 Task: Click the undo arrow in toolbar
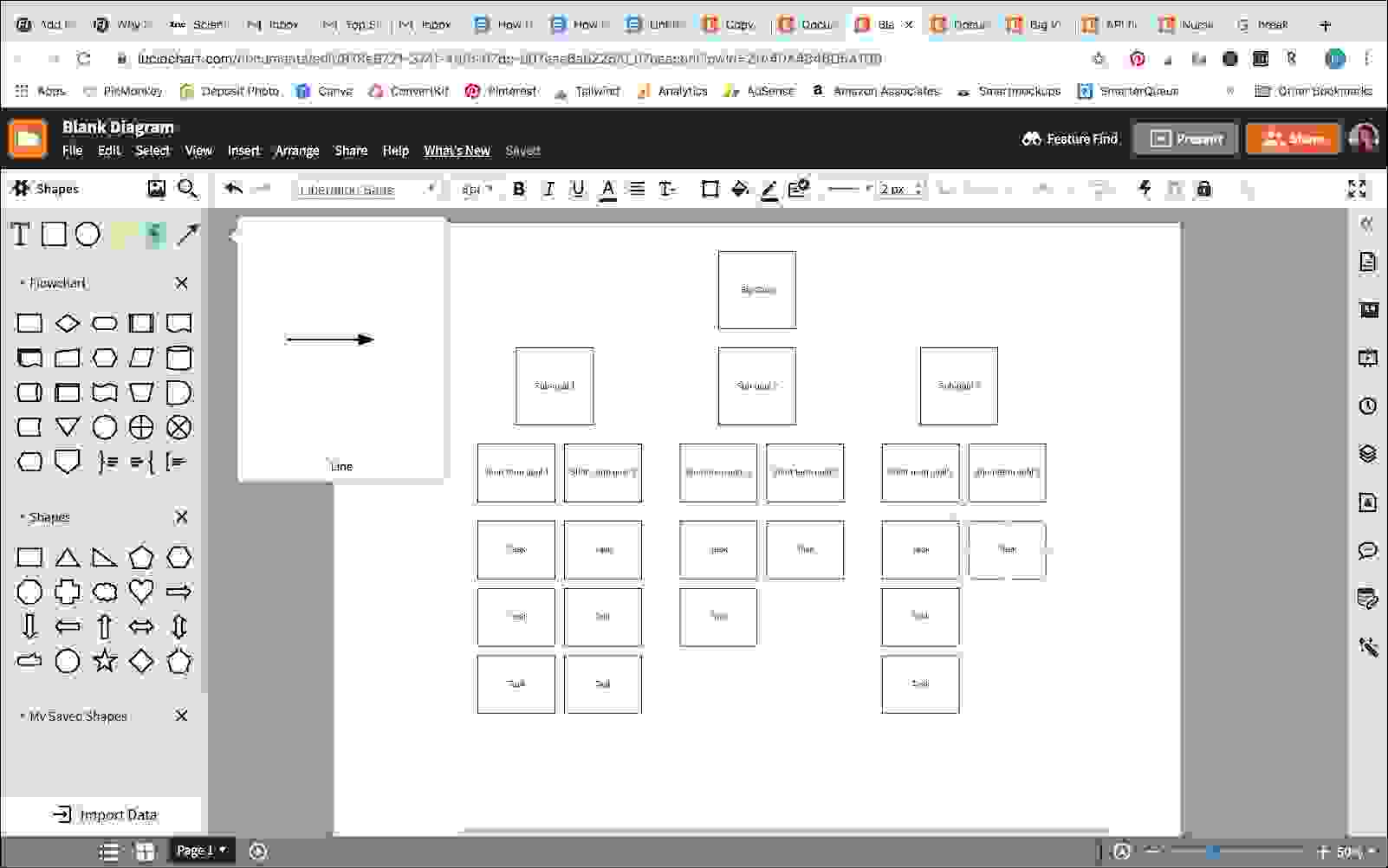coord(233,189)
